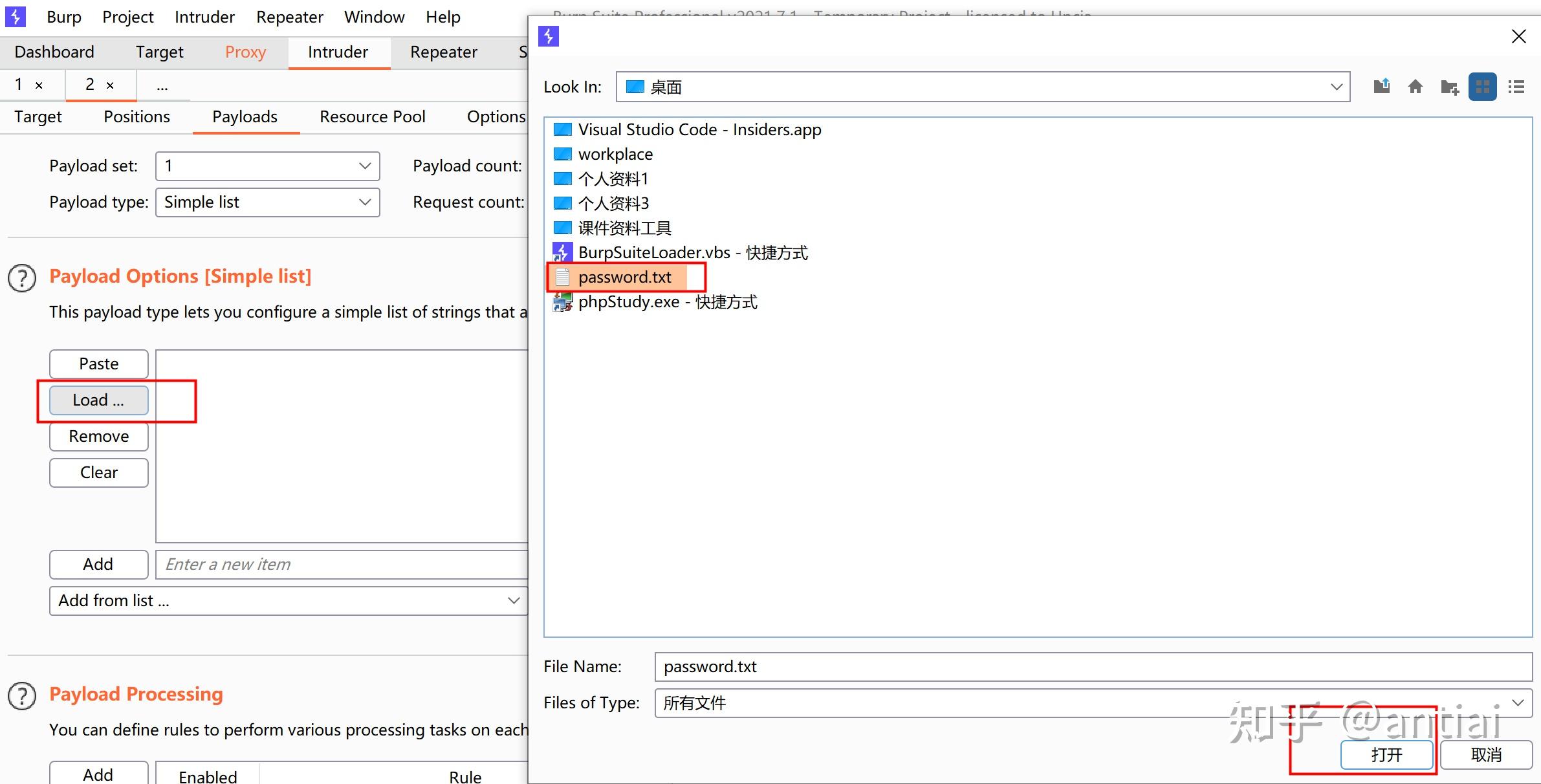Open the Window menu

pyautogui.click(x=374, y=17)
